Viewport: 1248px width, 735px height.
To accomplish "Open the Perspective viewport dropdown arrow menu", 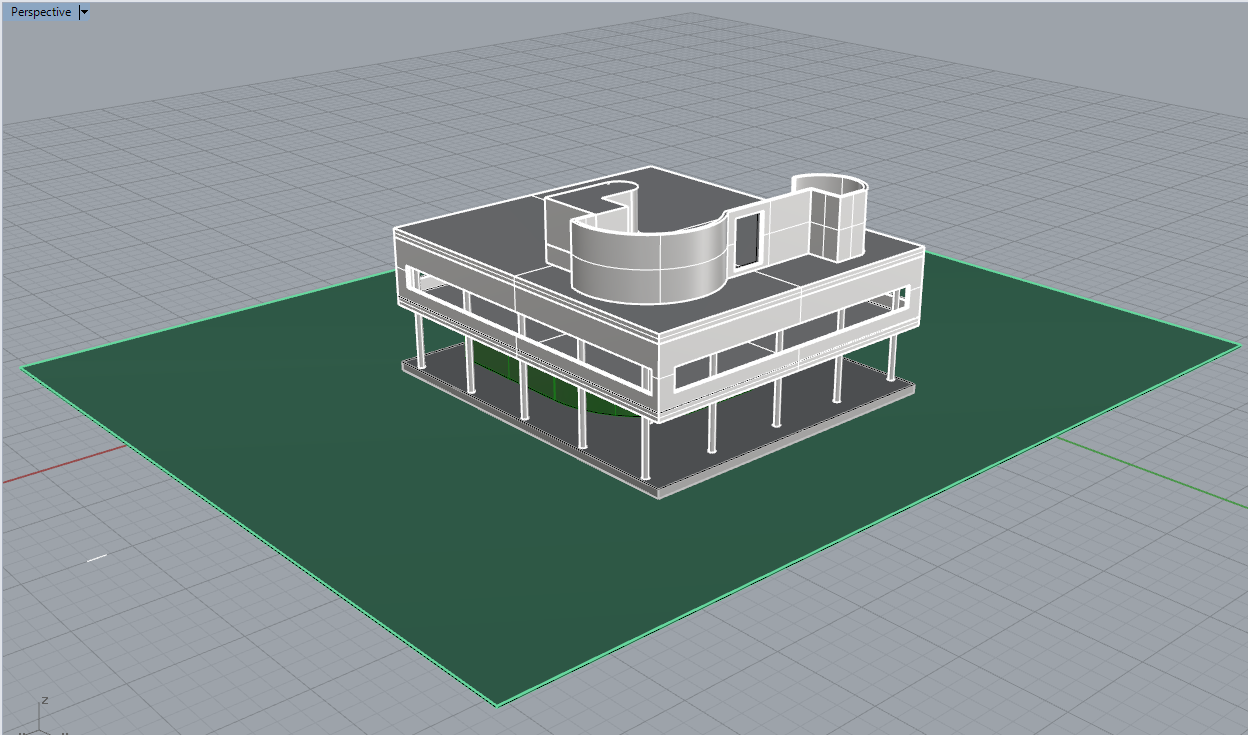I will coord(84,12).
